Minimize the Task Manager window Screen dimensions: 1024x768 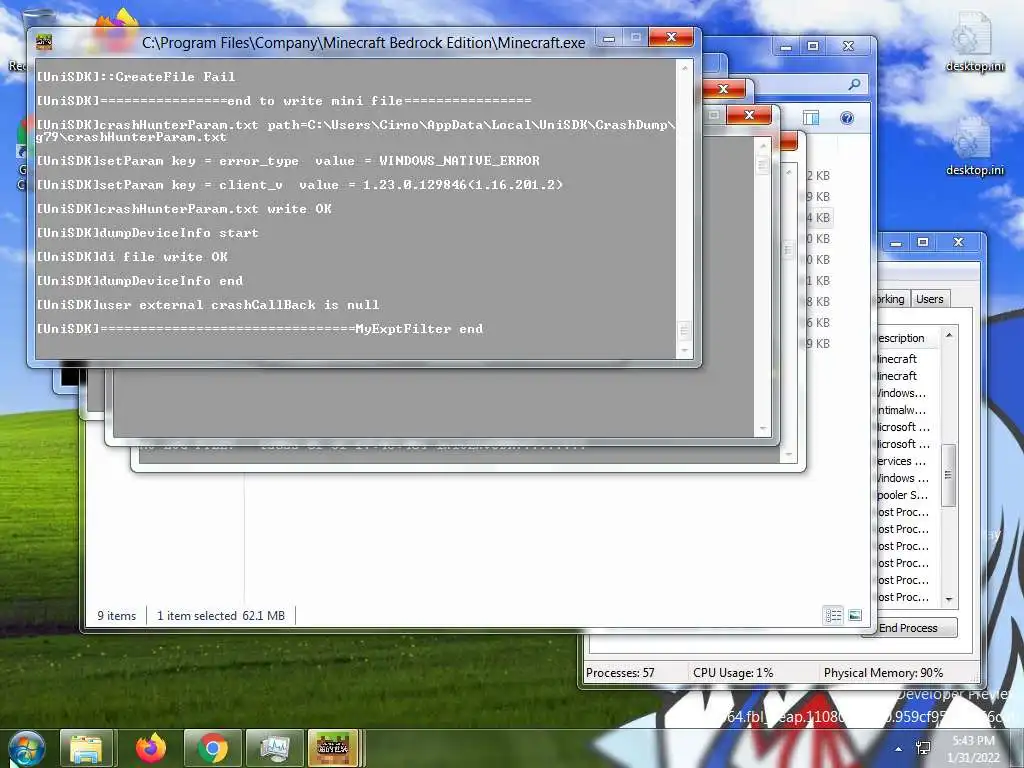point(896,242)
